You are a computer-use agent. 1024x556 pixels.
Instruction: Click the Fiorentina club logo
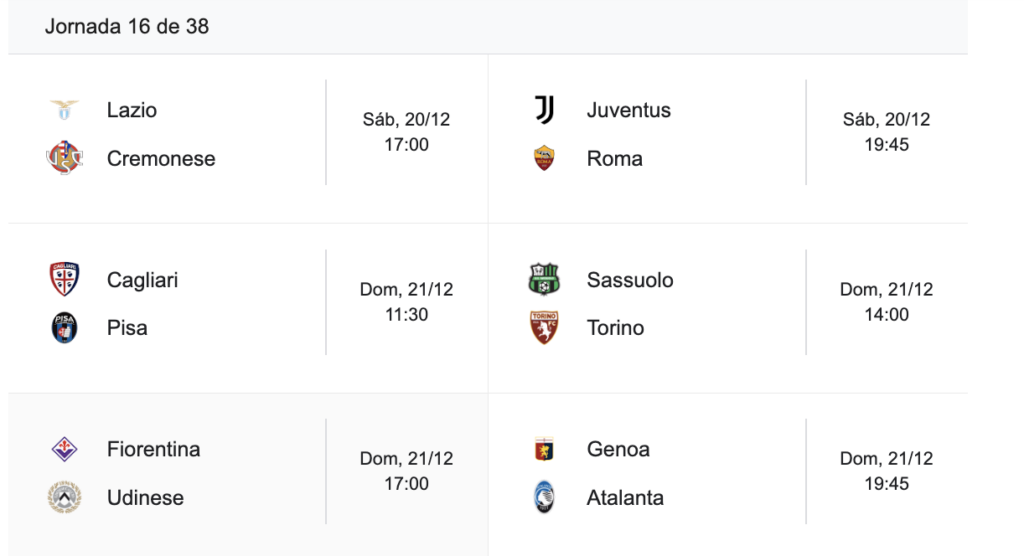(x=64, y=450)
